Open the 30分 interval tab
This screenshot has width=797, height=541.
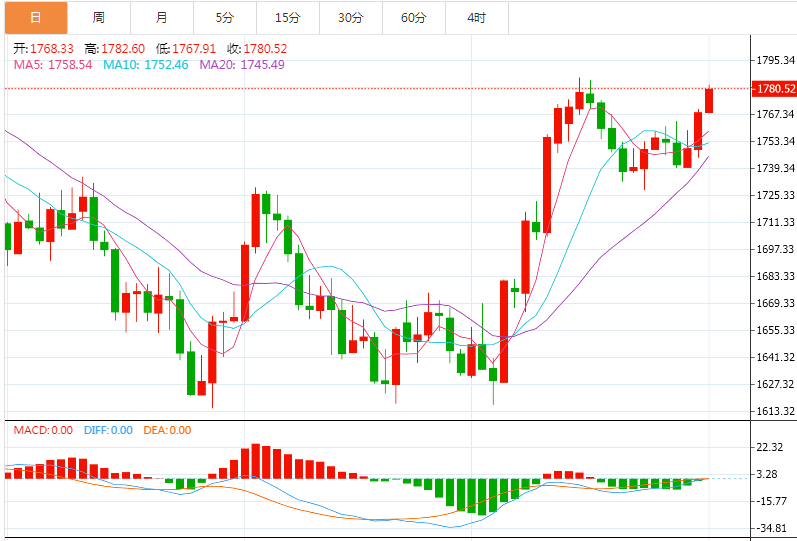351,18
